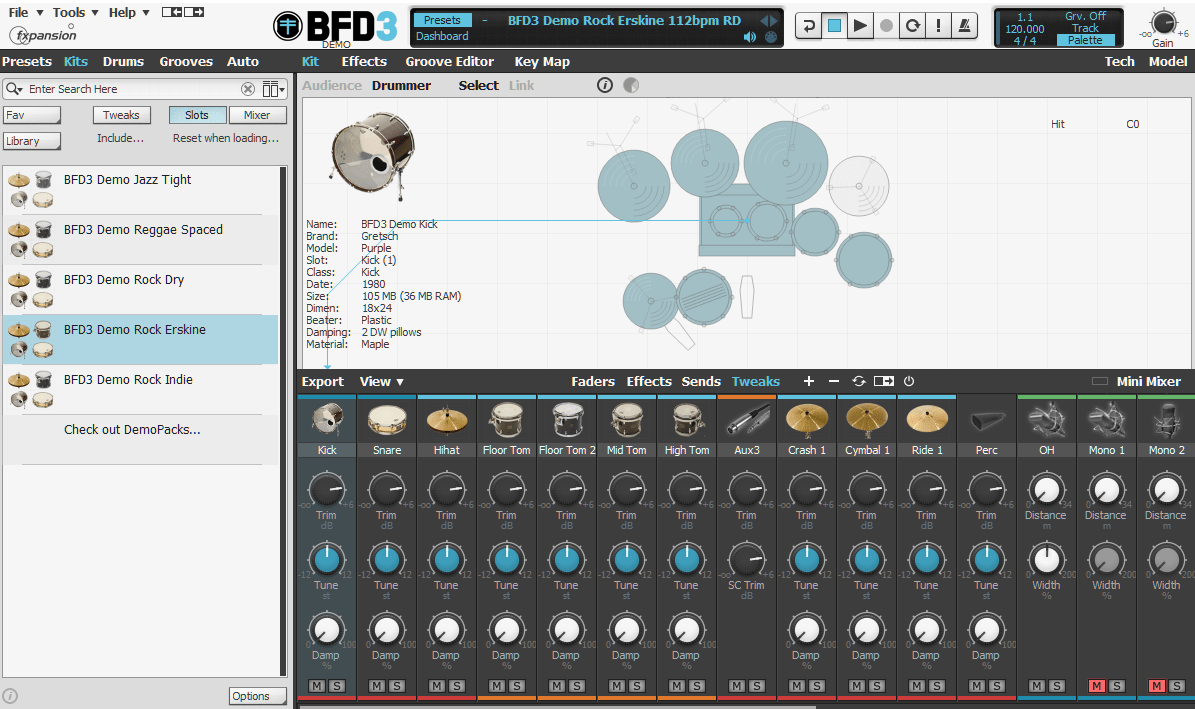Switch to the Groove Editor tab
Viewport: 1195px width, 709px height.
coord(449,61)
